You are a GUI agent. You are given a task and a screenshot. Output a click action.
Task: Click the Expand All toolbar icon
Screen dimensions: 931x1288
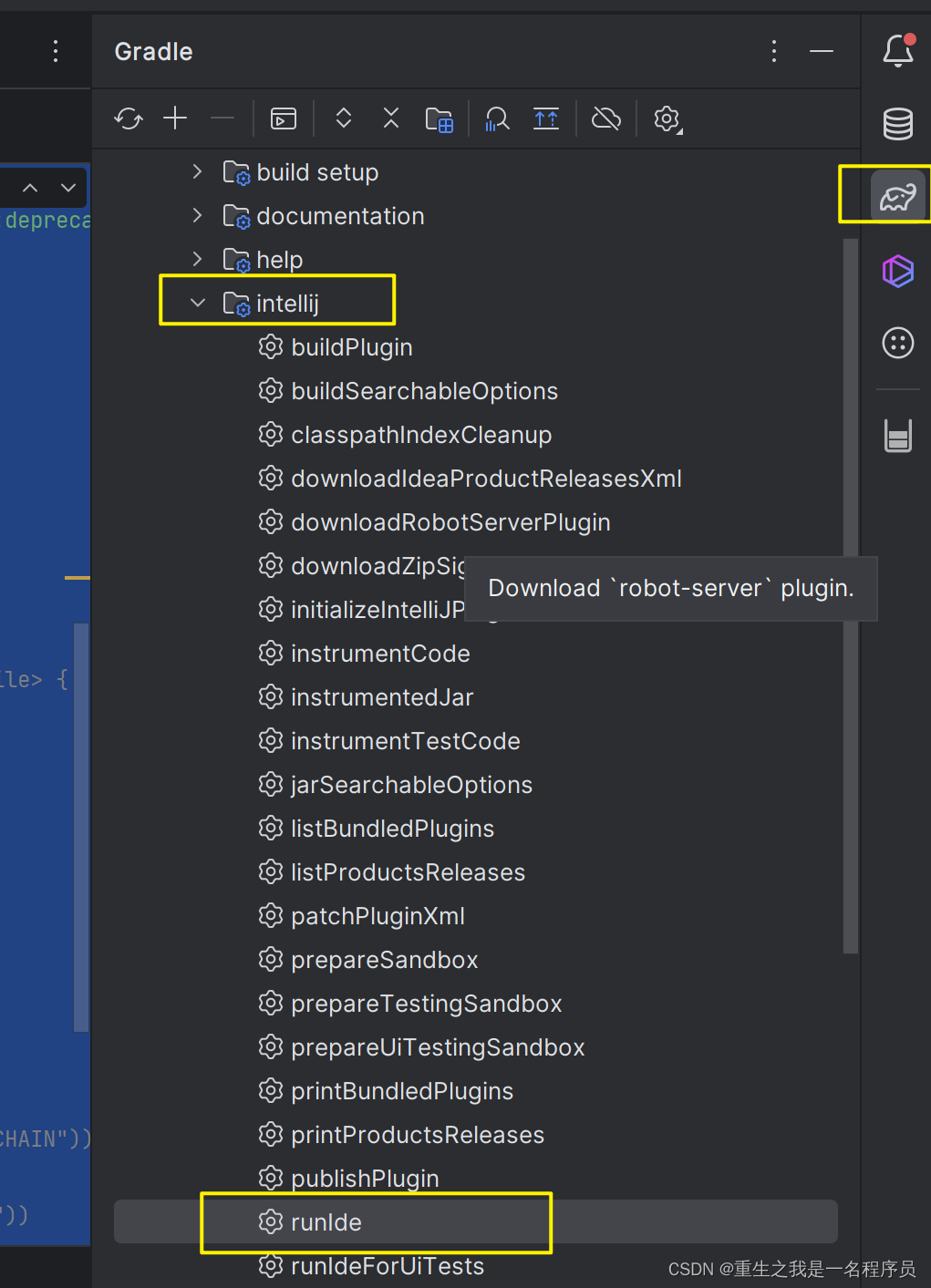coord(344,118)
